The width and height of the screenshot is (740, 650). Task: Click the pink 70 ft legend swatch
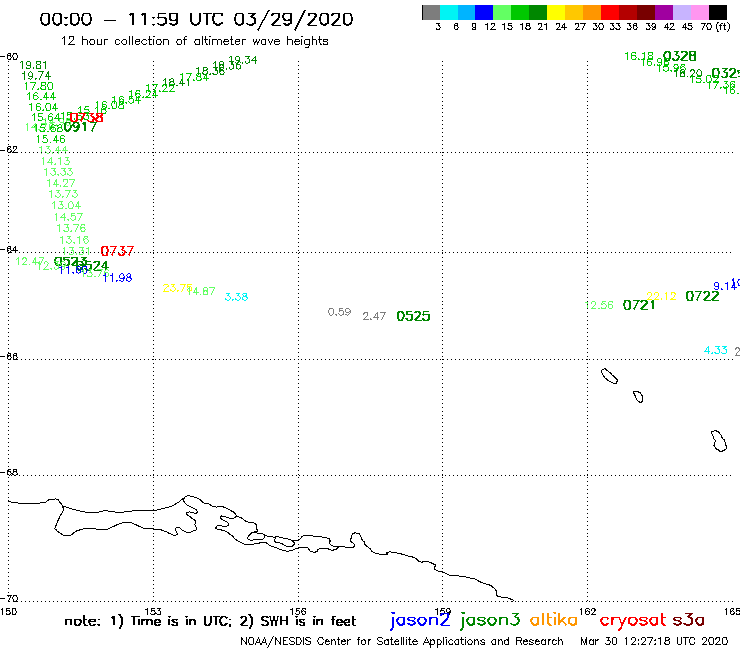699,13
